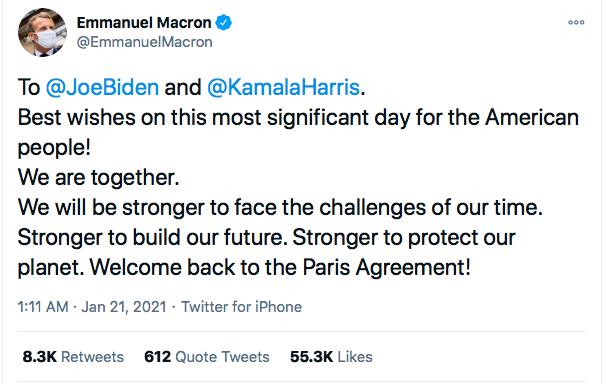Click the 612 quote count

coord(157,357)
